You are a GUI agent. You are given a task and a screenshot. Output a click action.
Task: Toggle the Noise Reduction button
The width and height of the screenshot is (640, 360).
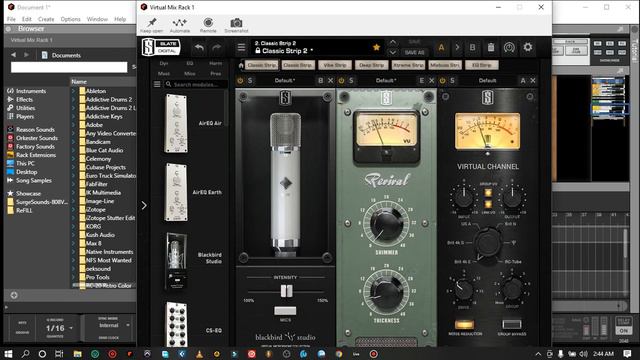pos(464,324)
